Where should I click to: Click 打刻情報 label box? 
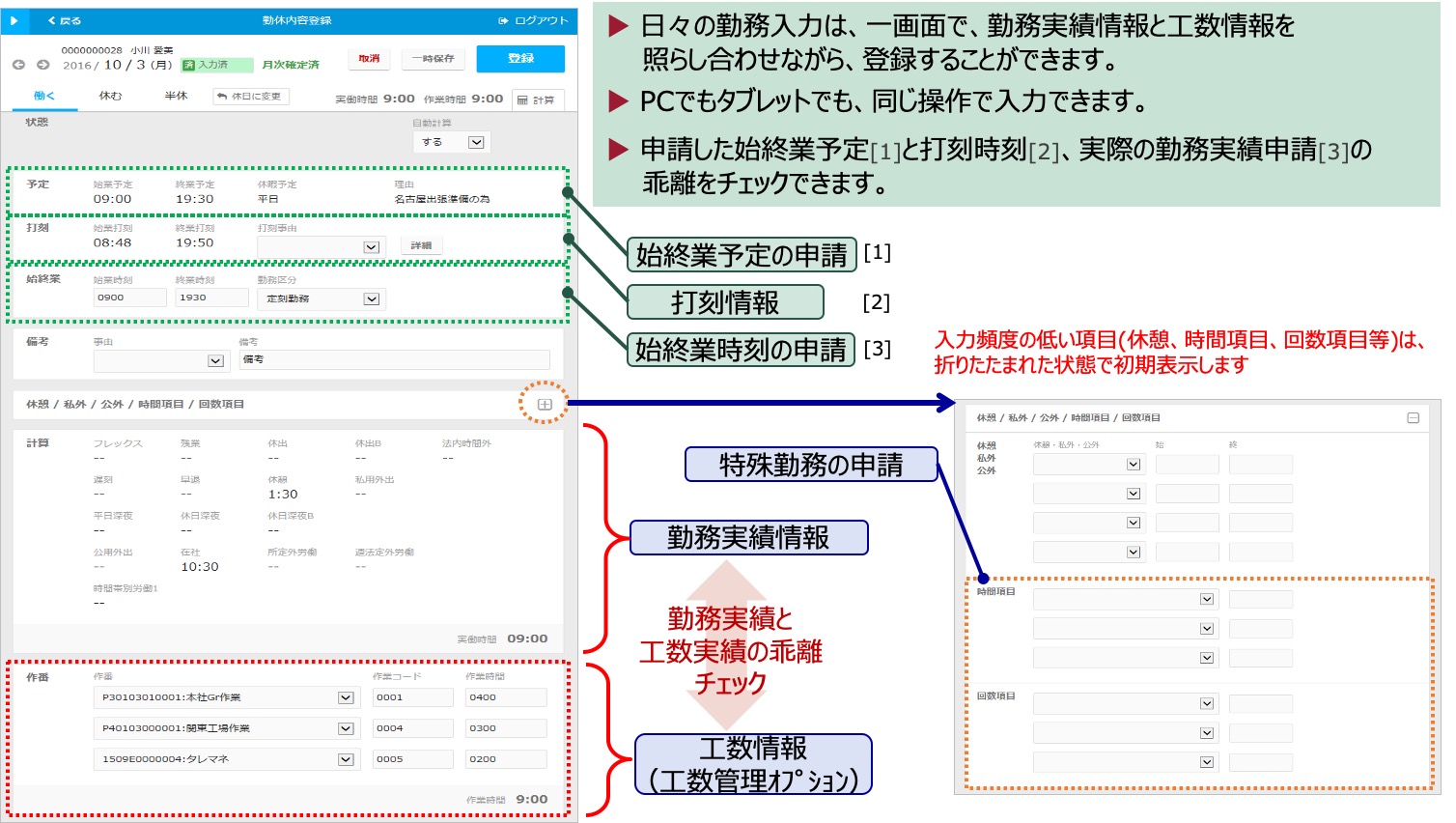[725, 302]
